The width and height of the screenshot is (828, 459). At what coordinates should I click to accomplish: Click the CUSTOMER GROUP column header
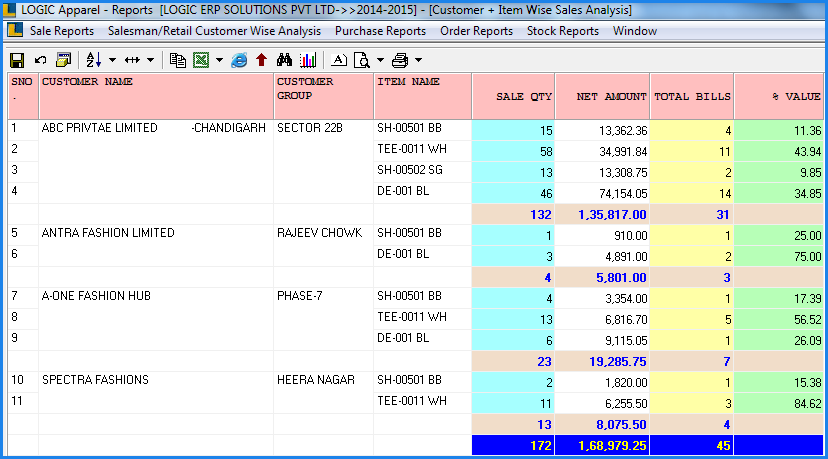pyautogui.click(x=324, y=96)
